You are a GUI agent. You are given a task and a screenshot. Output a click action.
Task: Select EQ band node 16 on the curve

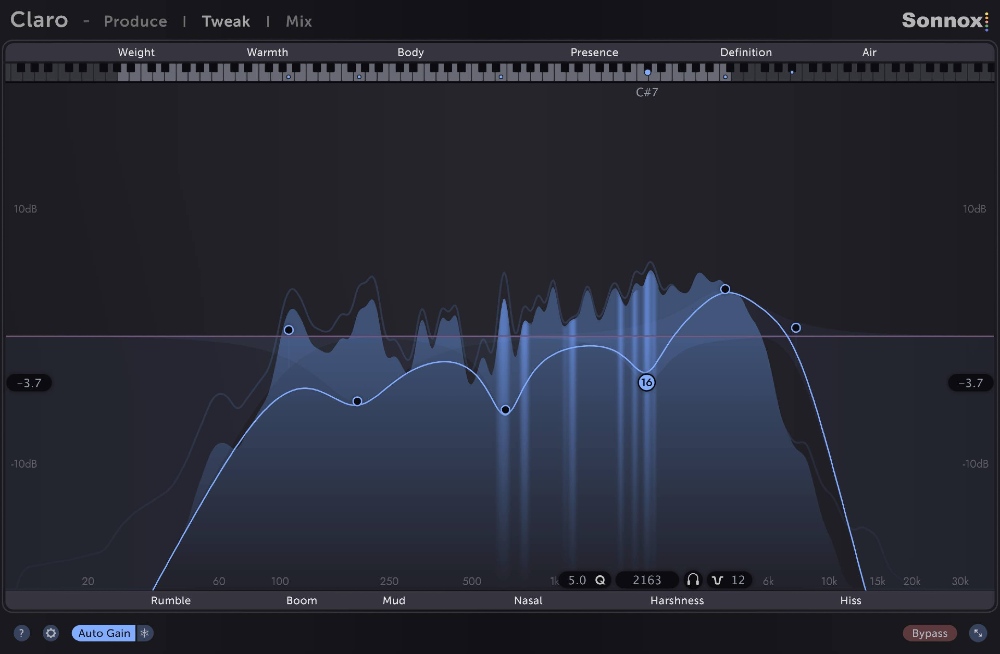(645, 382)
